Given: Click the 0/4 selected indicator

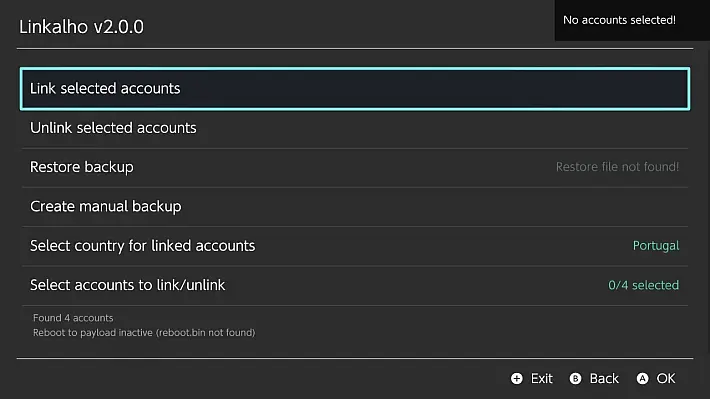Looking at the screenshot, I should (x=643, y=285).
